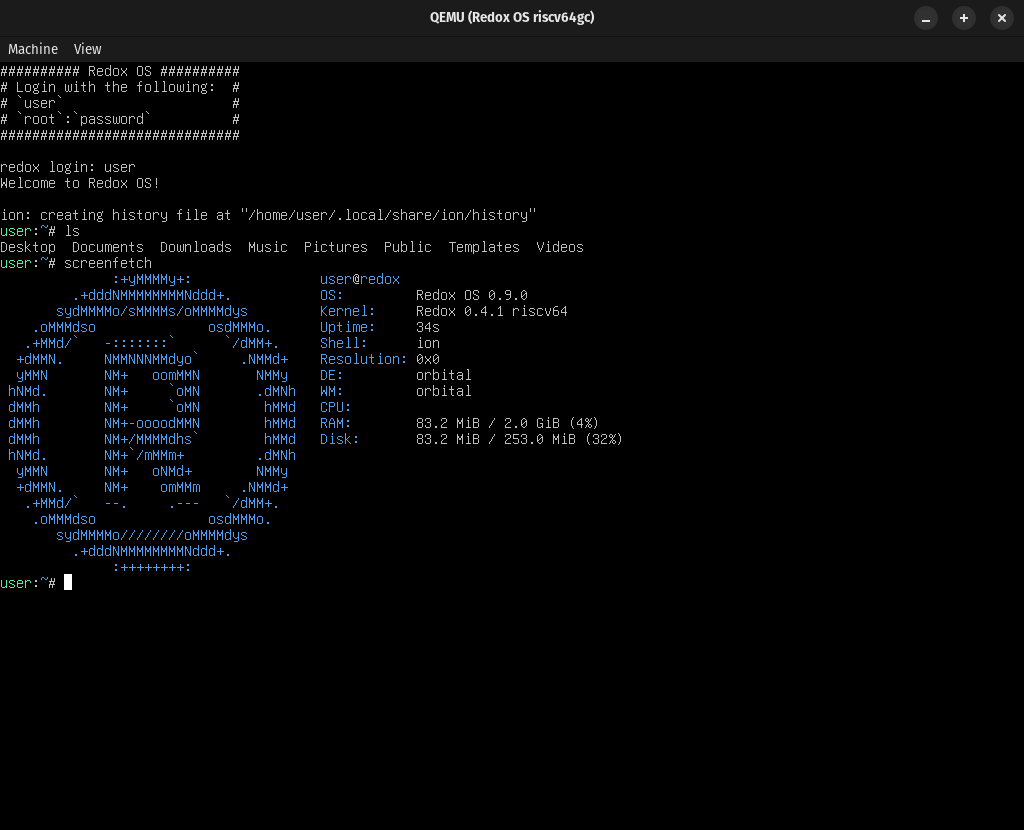Click the 'screenfetch' command text

coord(108,263)
